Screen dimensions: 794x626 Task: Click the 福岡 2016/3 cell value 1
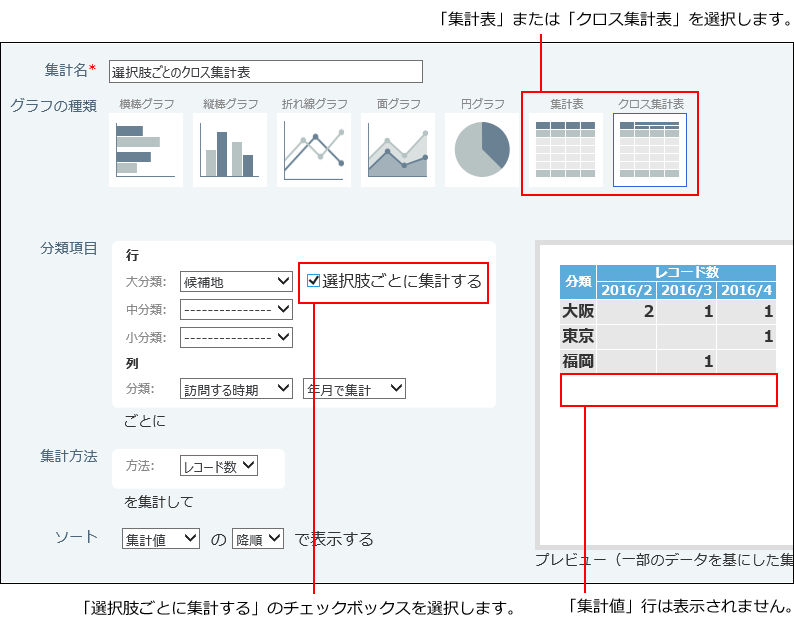tap(687, 362)
